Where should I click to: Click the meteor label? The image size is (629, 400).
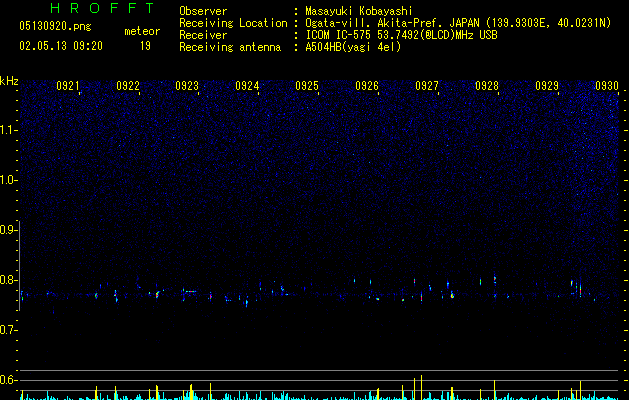click(142, 31)
